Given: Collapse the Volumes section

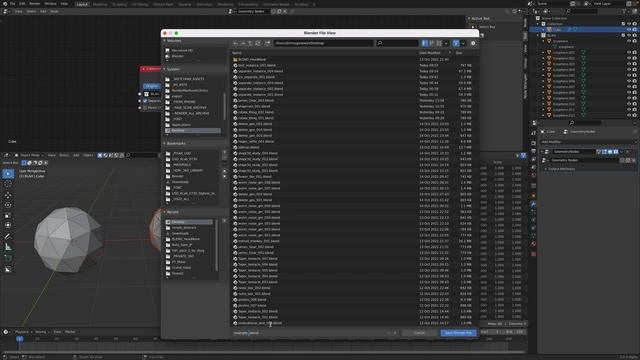Looking at the screenshot, I should coord(164,41).
